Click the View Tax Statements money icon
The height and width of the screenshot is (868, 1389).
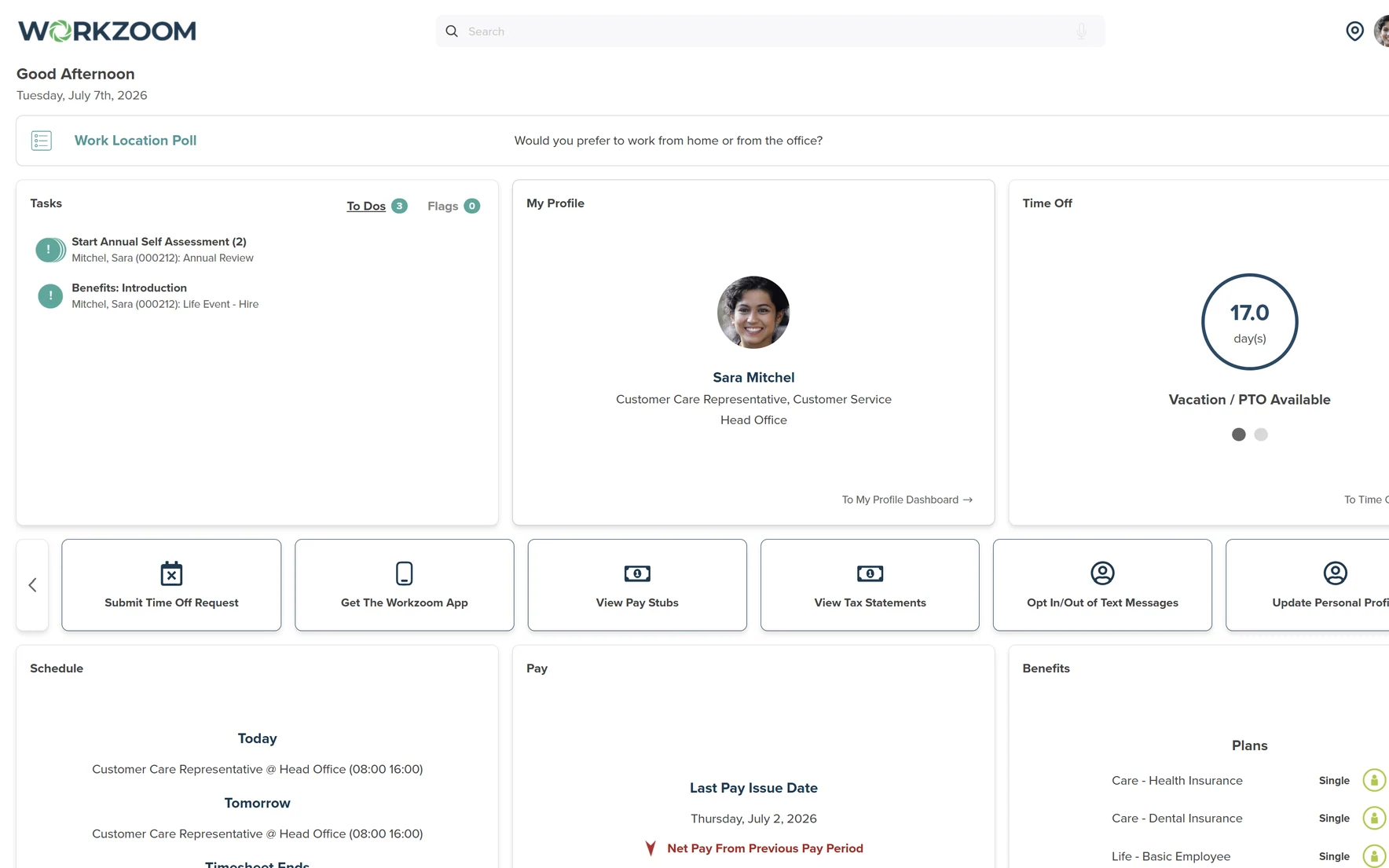click(x=870, y=573)
